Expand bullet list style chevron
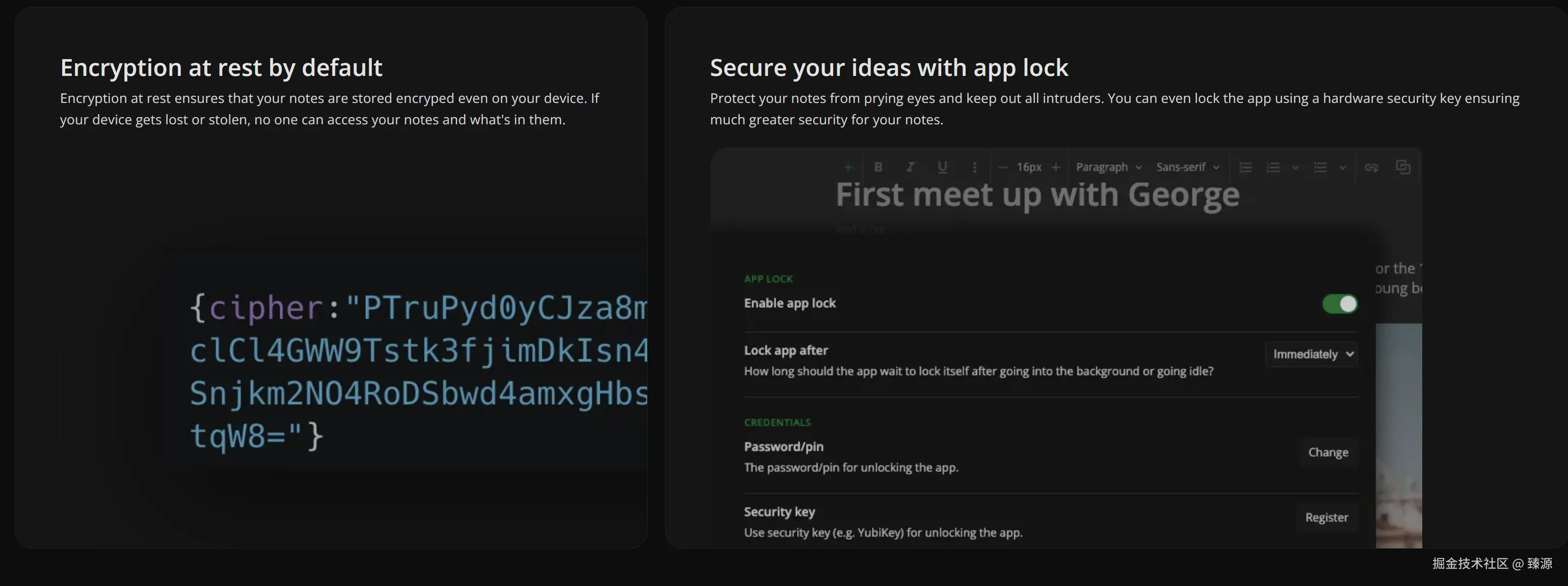Image resolution: width=1568 pixels, height=586 pixels. (x=1342, y=167)
